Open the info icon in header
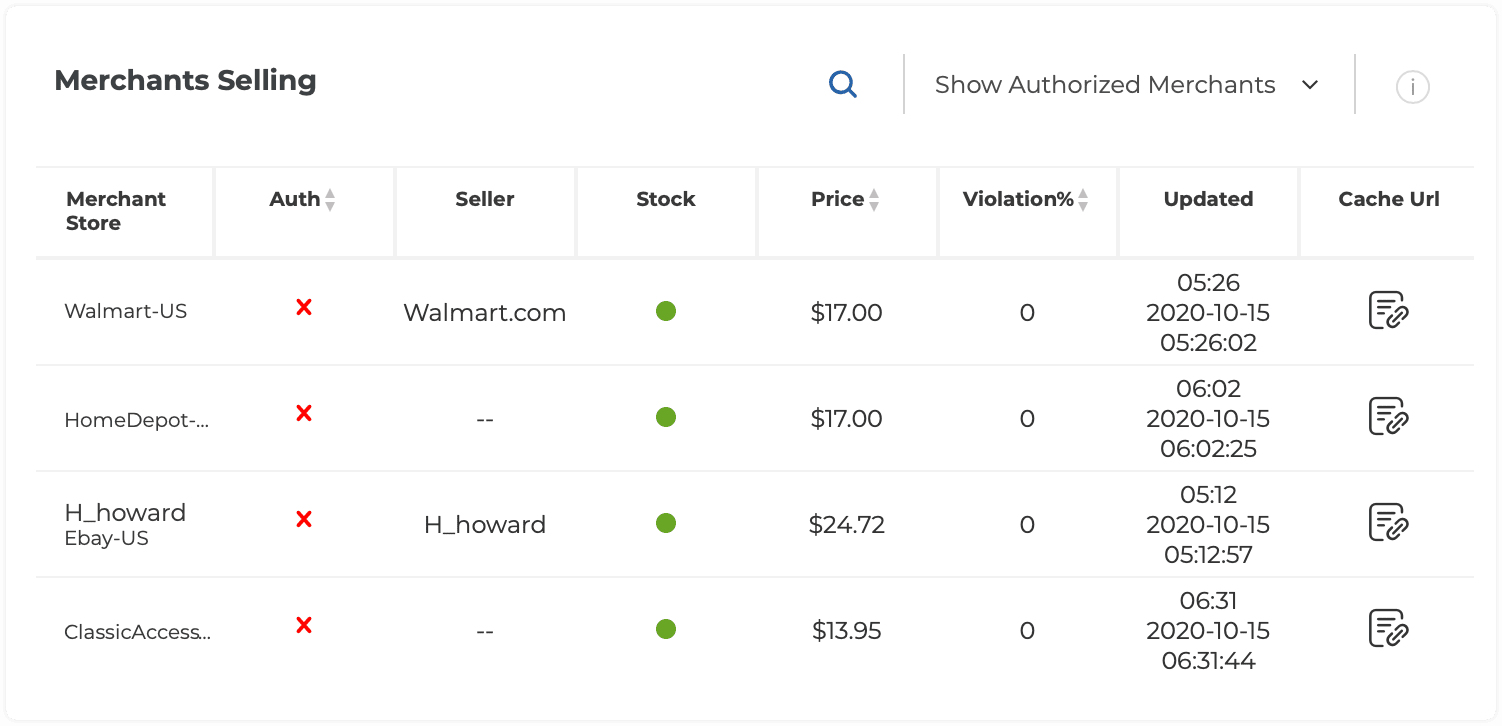The width and height of the screenshot is (1502, 726). (1412, 87)
